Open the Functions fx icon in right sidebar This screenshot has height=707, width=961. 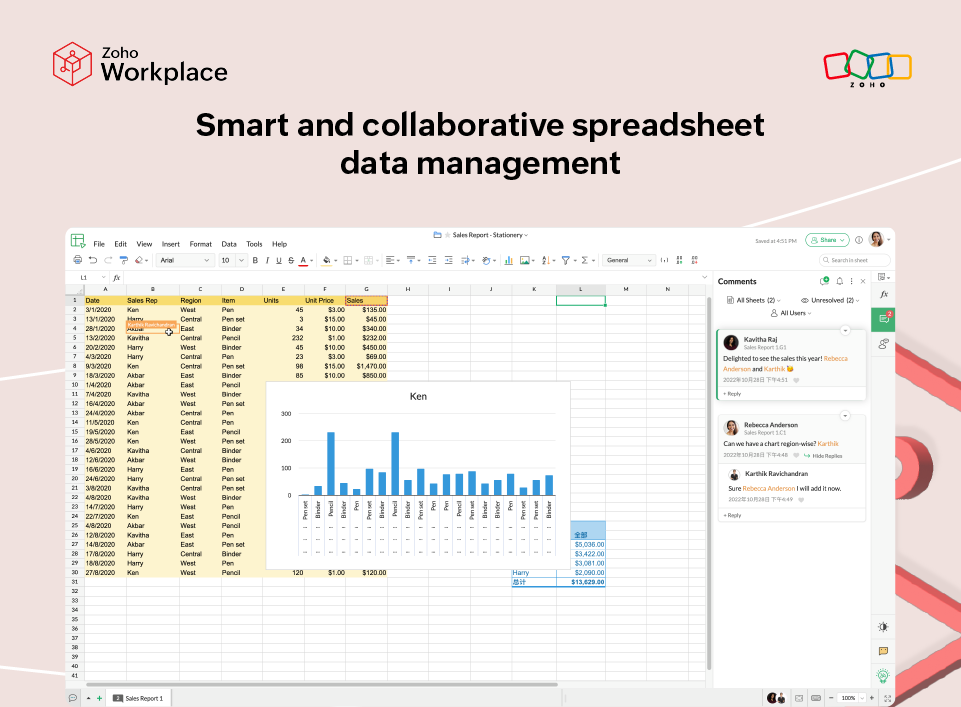pyautogui.click(x=881, y=294)
